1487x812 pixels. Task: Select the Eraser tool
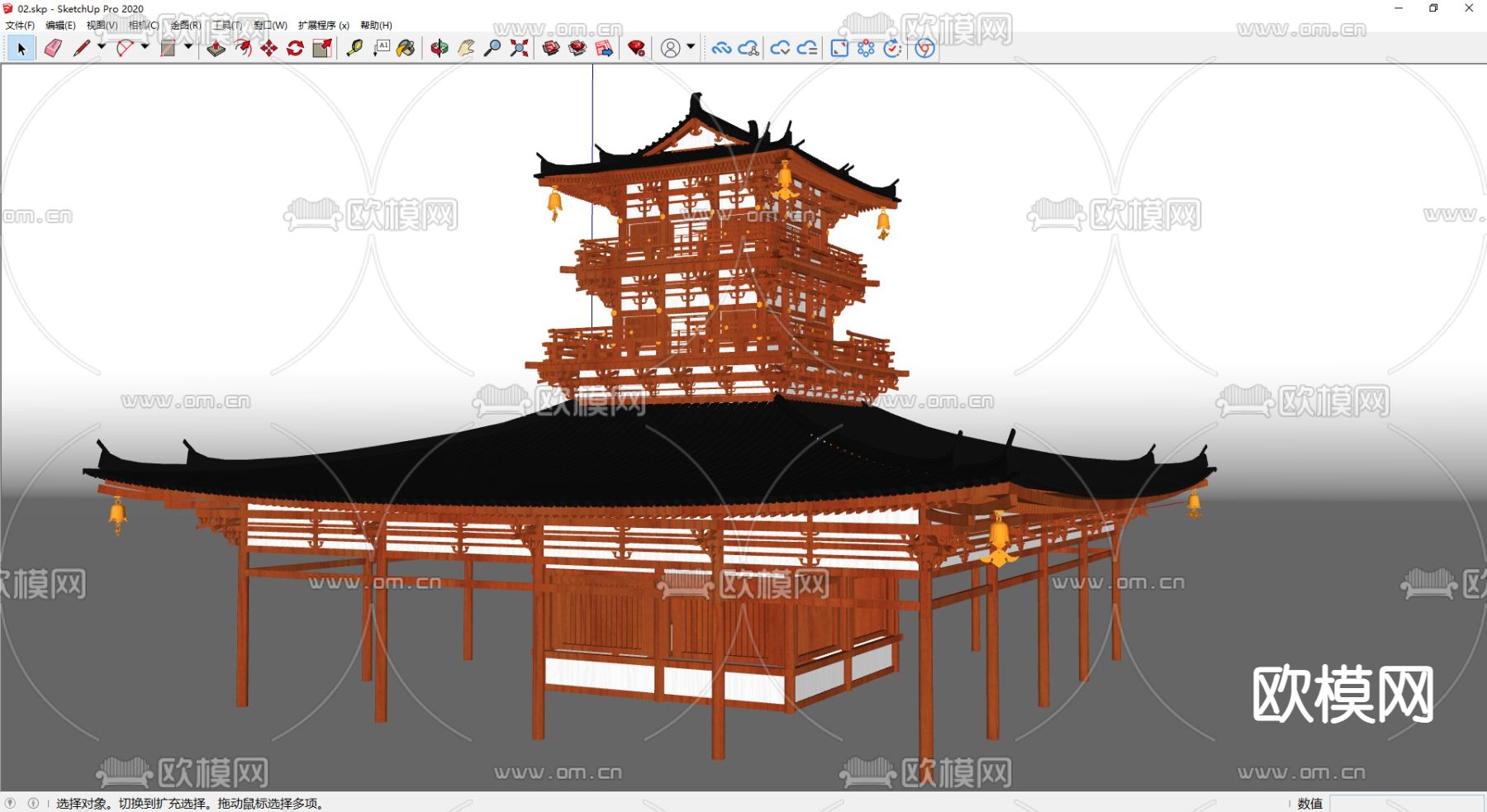pyautogui.click(x=53, y=49)
